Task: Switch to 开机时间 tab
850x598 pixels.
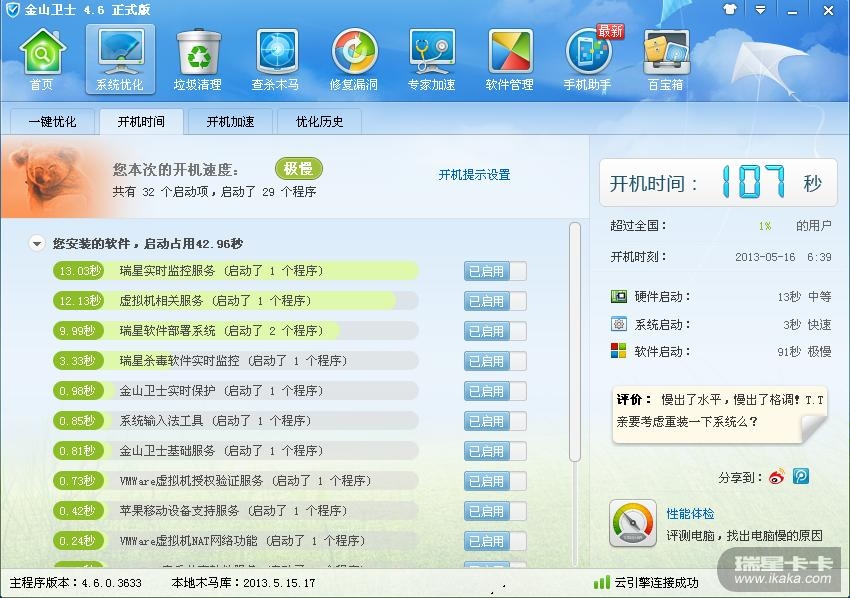Action: [x=141, y=122]
